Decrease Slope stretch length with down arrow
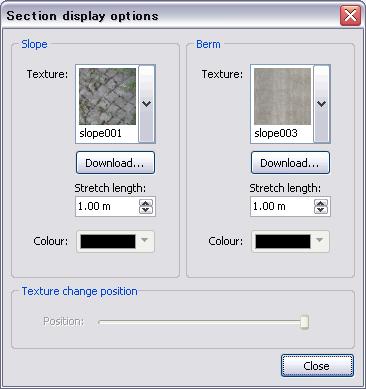 pyautogui.click(x=146, y=210)
